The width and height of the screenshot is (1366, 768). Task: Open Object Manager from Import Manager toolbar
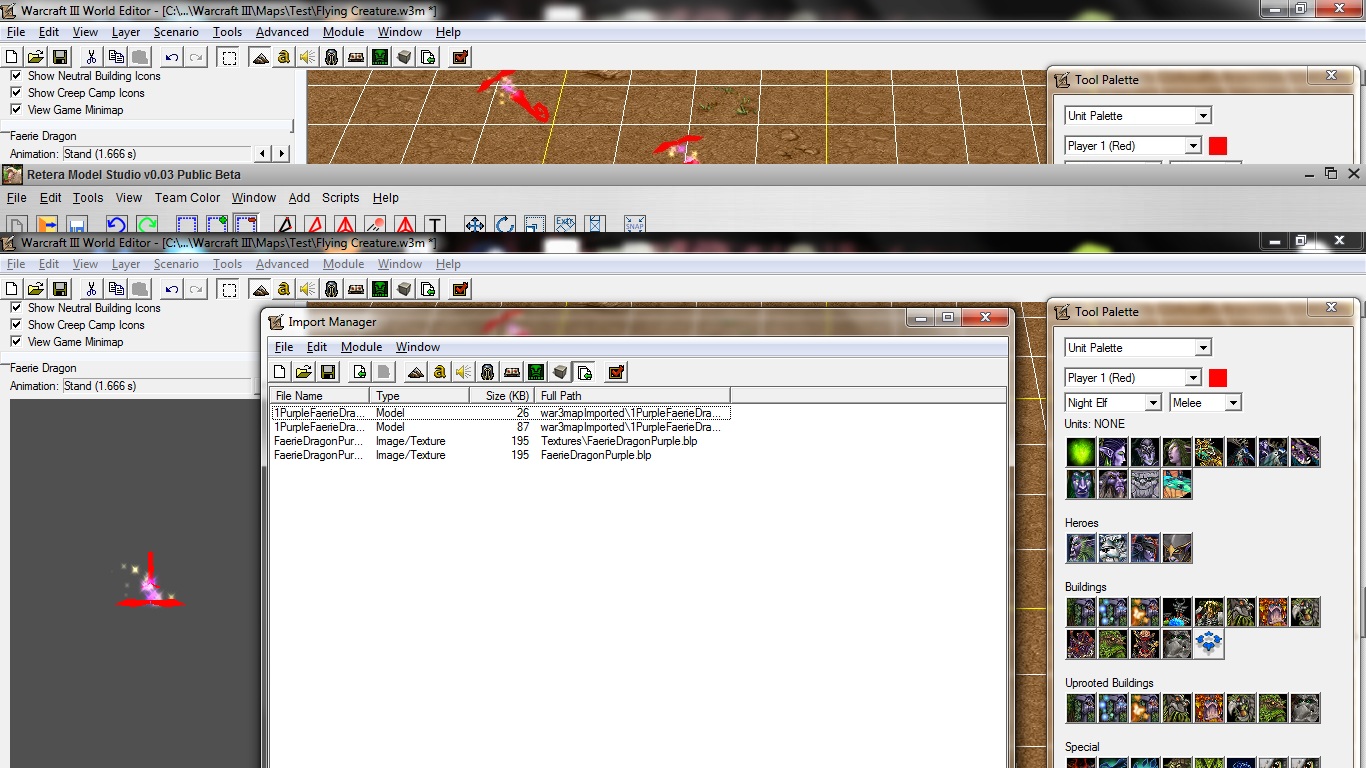tap(560, 372)
